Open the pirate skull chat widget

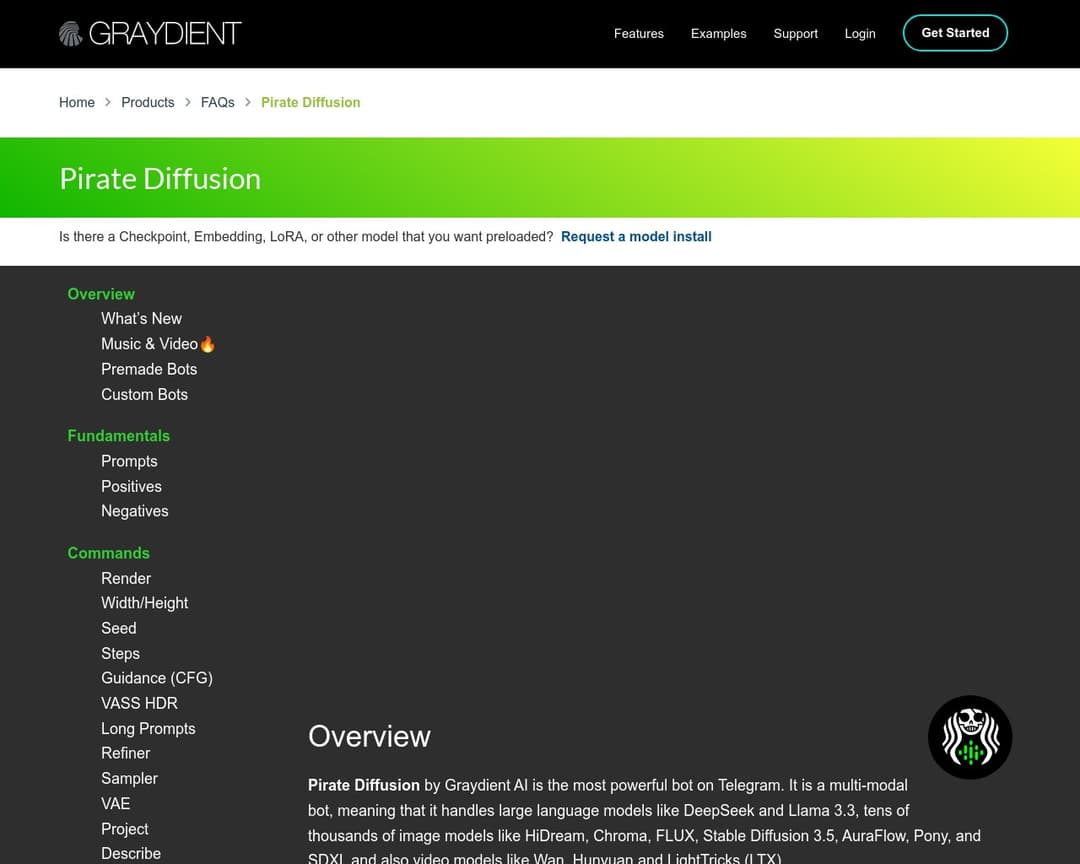click(x=969, y=737)
